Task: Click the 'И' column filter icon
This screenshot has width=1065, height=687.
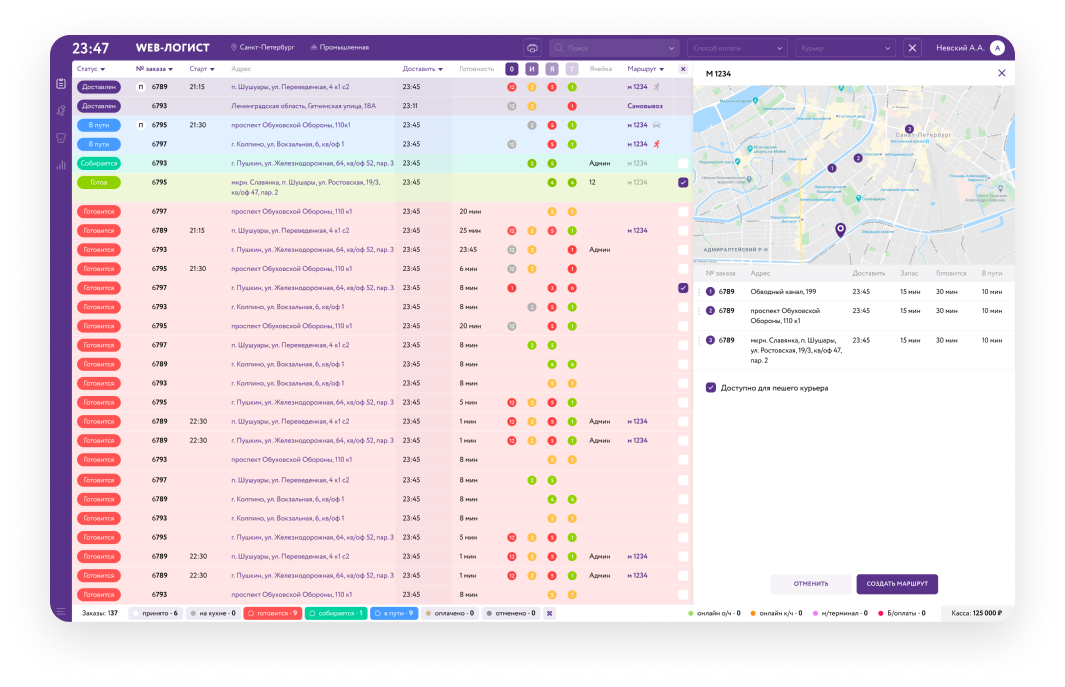Action: (532, 69)
